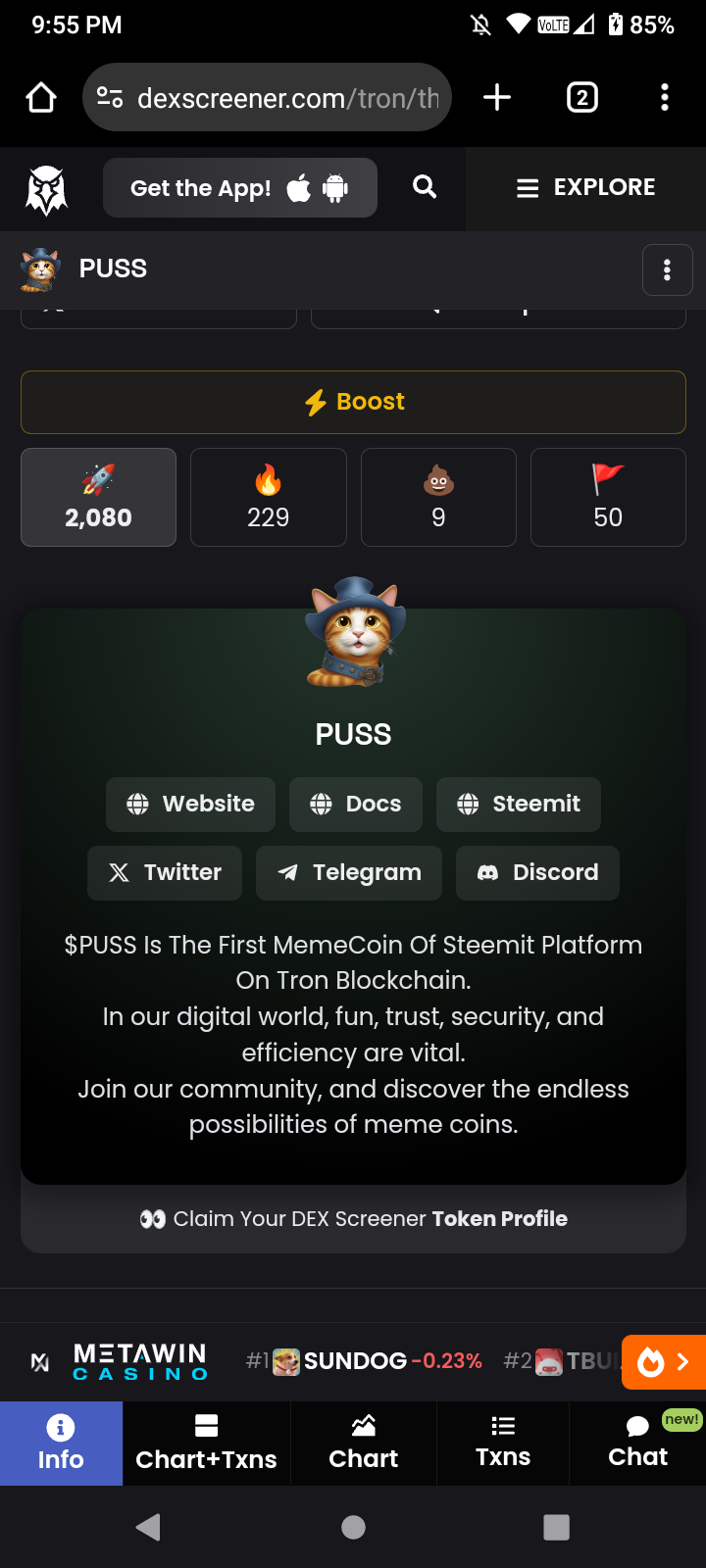Image resolution: width=706 pixels, height=1568 pixels.
Task: Toggle the fire reaction with 229 votes
Action: click(268, 497)
